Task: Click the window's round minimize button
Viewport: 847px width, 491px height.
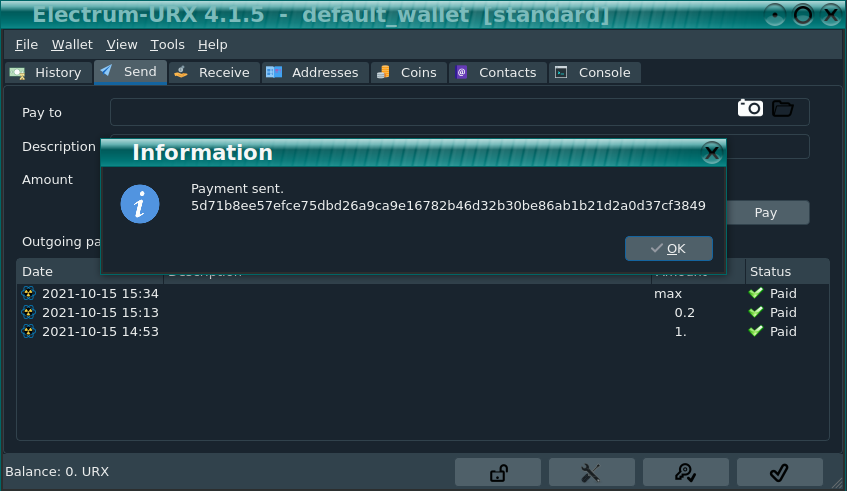Action: (x=775, y=15)
